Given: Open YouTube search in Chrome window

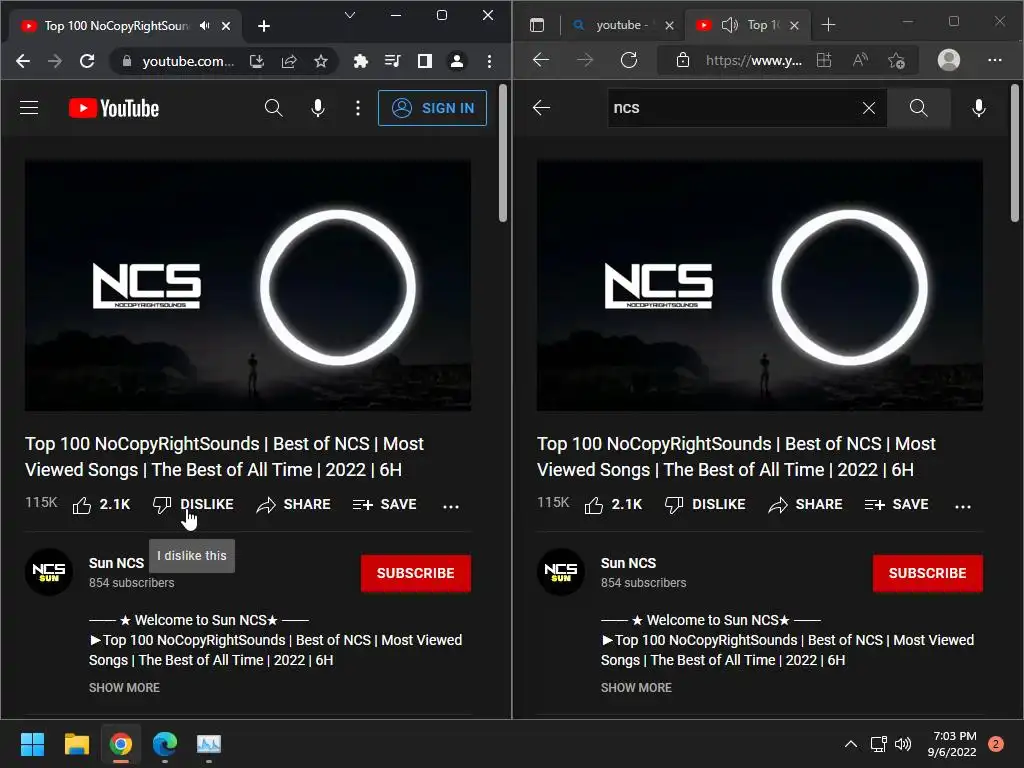Looking at the screenshot, I should pos(274,108).
